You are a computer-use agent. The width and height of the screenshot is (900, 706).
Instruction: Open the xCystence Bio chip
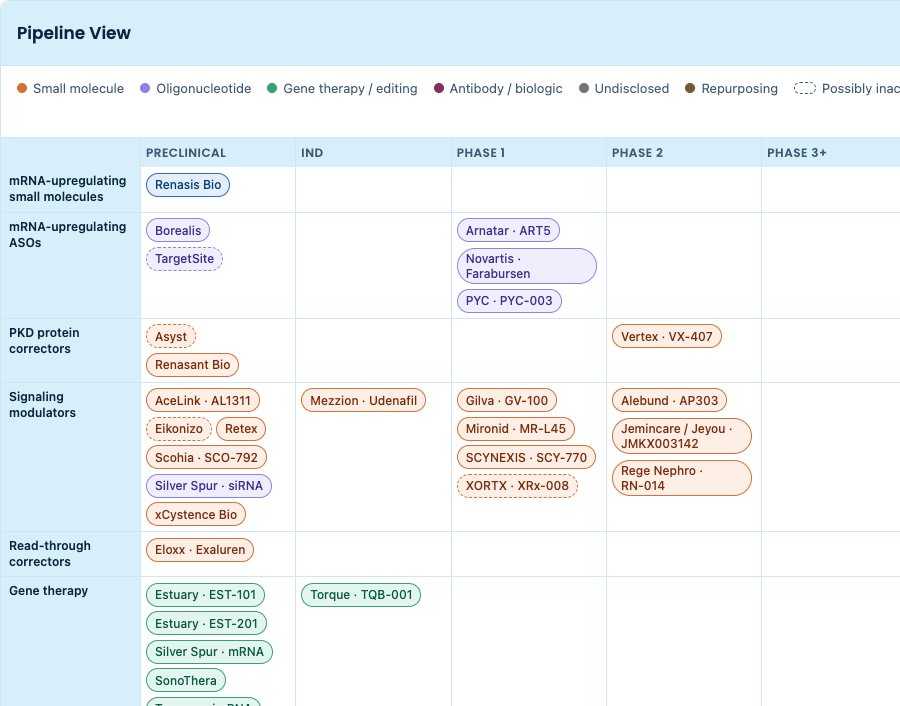196,514
